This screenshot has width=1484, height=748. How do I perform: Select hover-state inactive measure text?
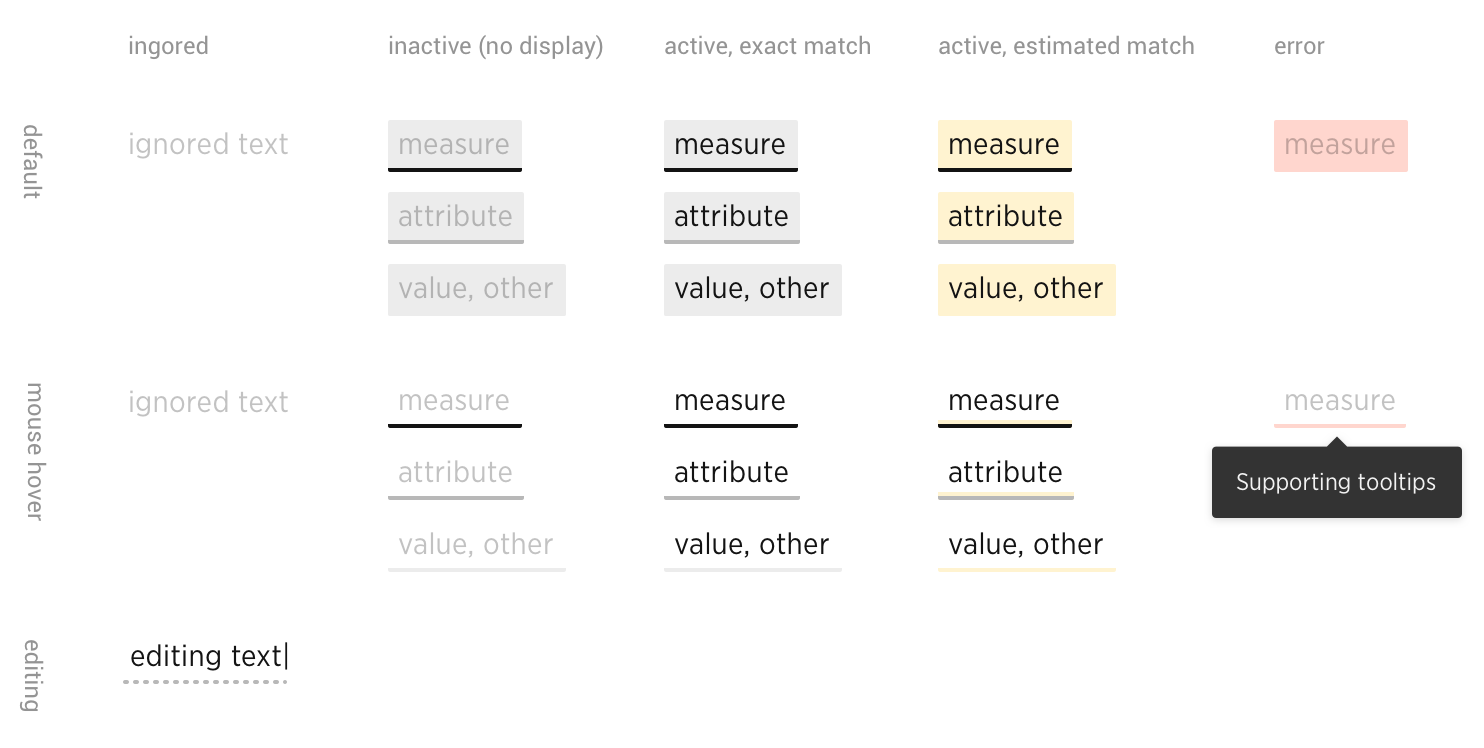455,402
